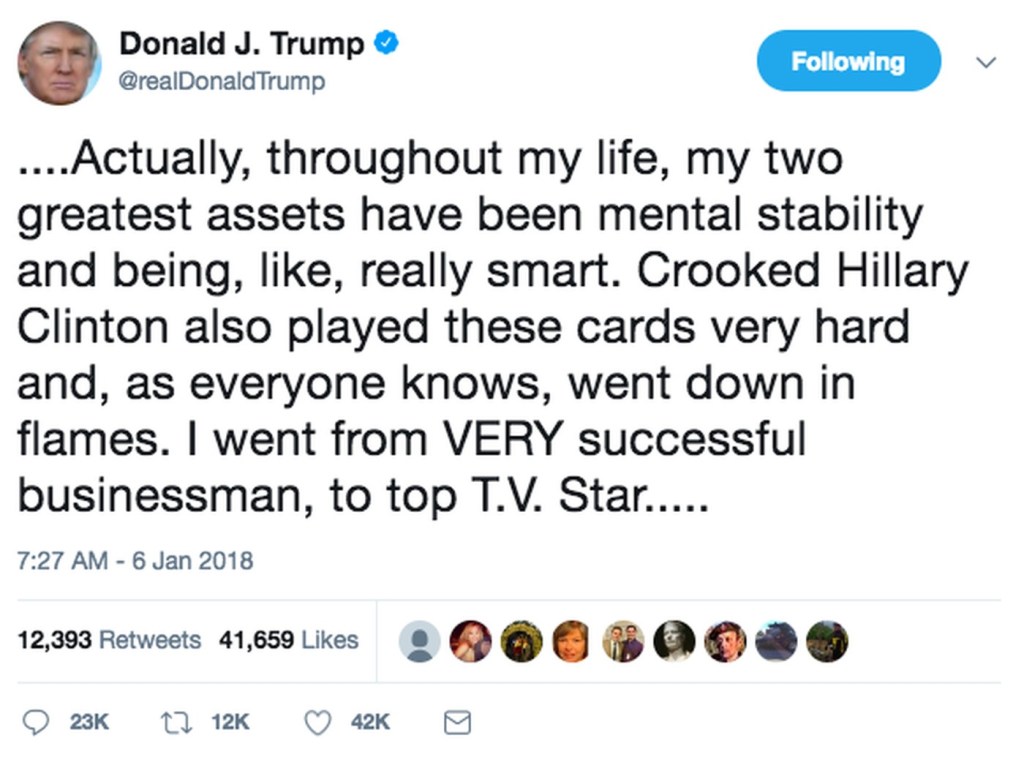This screenshot has width=1024, height=768.
Task: Click the 23K reply count
Action: tap(89, 722)
